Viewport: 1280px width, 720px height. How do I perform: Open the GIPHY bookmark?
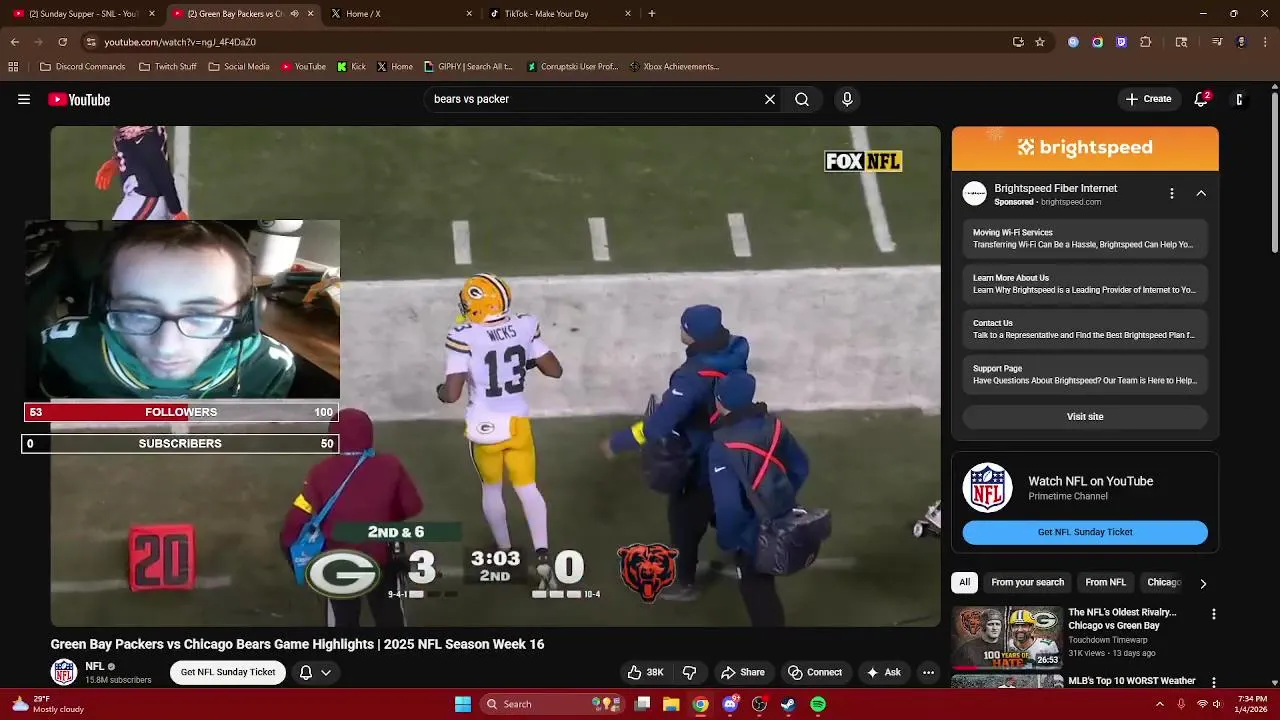pyautogui.click(x=469, y=67)
